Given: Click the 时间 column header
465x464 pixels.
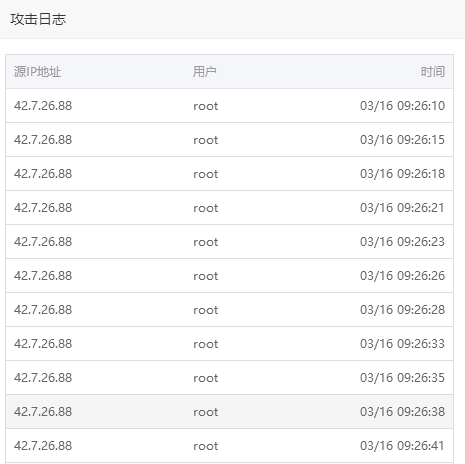Looking at the screenshot, I should point(433,72).
